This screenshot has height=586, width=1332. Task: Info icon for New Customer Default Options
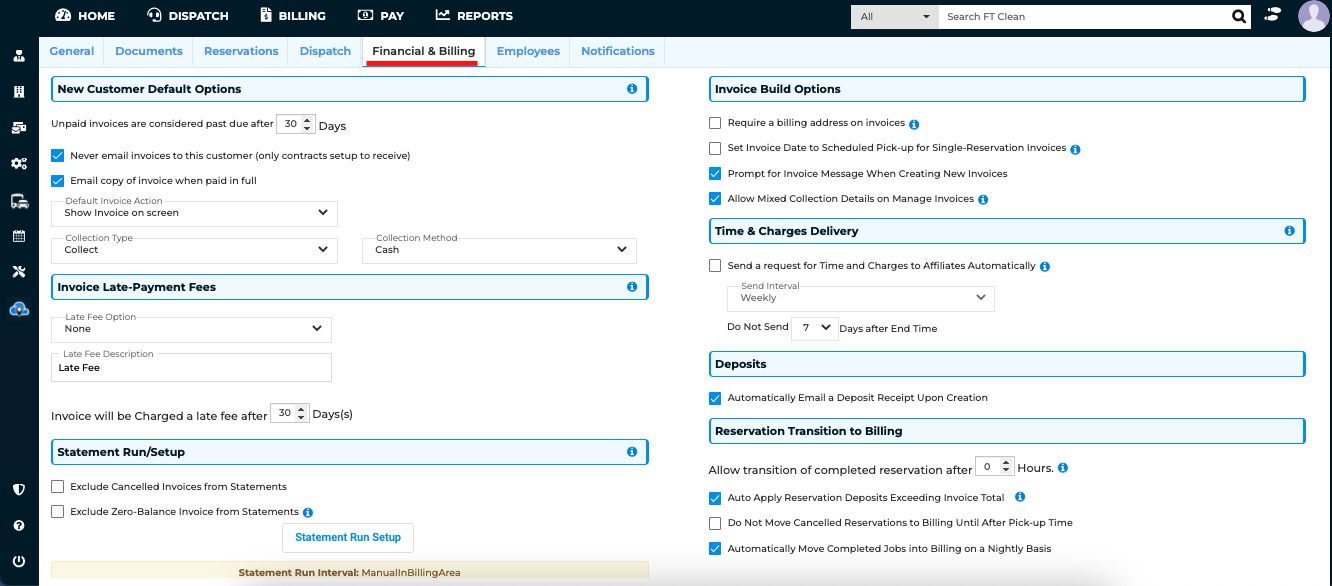coord(632,89)
